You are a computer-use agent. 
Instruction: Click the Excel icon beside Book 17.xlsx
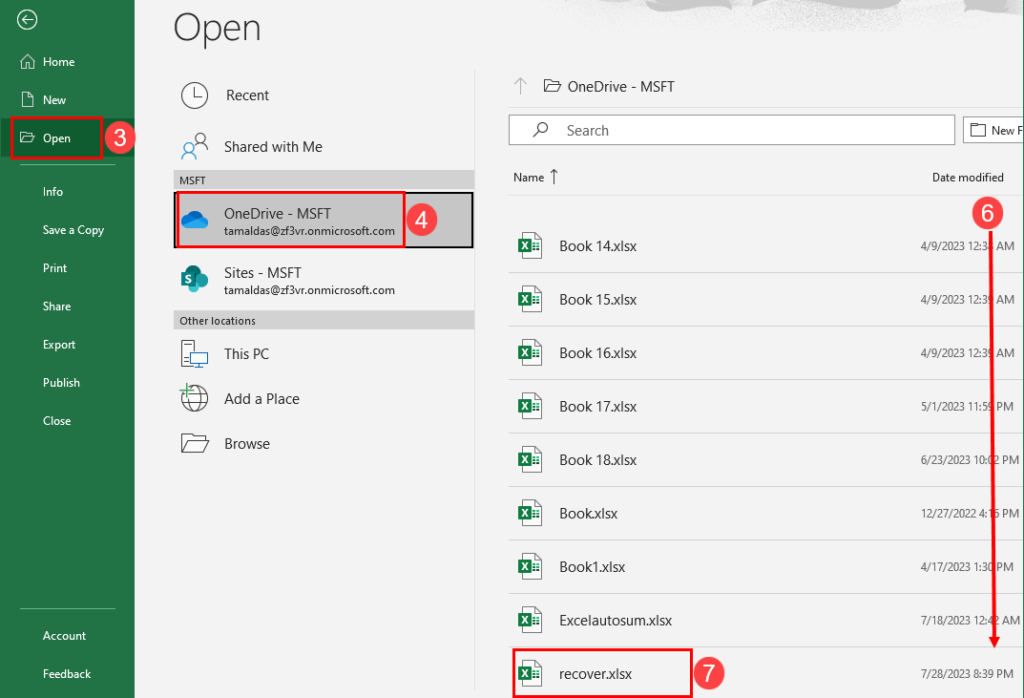(x=530, y=407)
